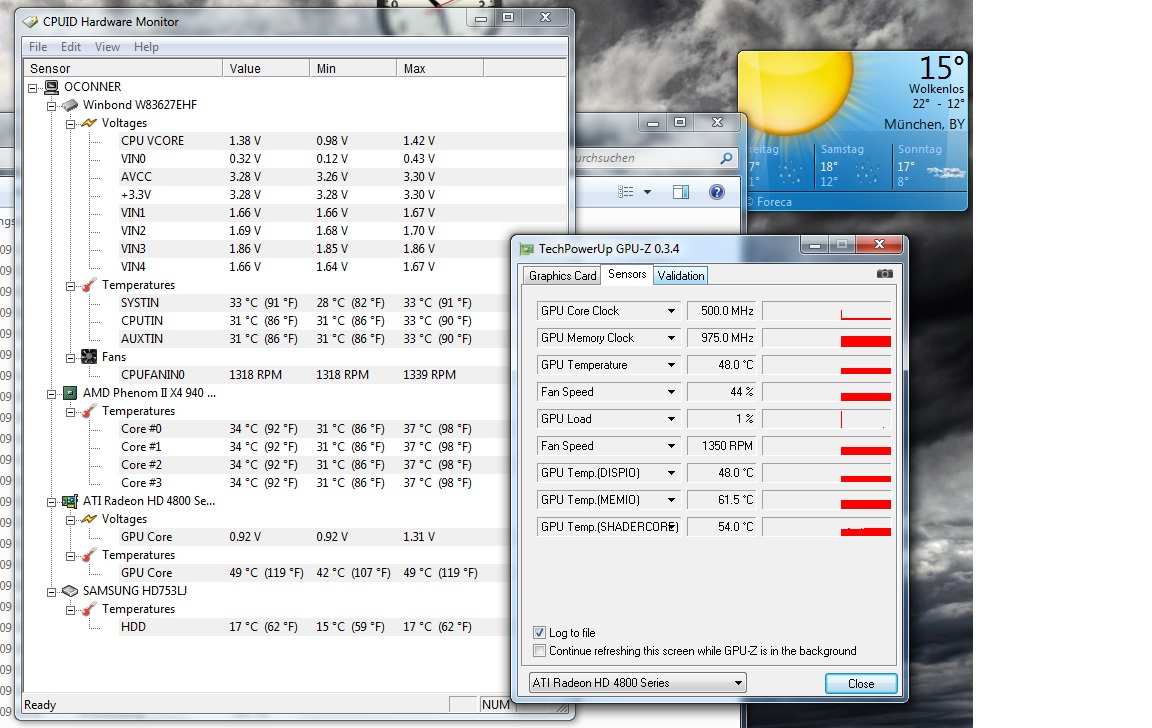Viewport: 1152px width, 728px height.
Task: Click the preview pane icon in Explorer window
Action: (x=681, y=192)
